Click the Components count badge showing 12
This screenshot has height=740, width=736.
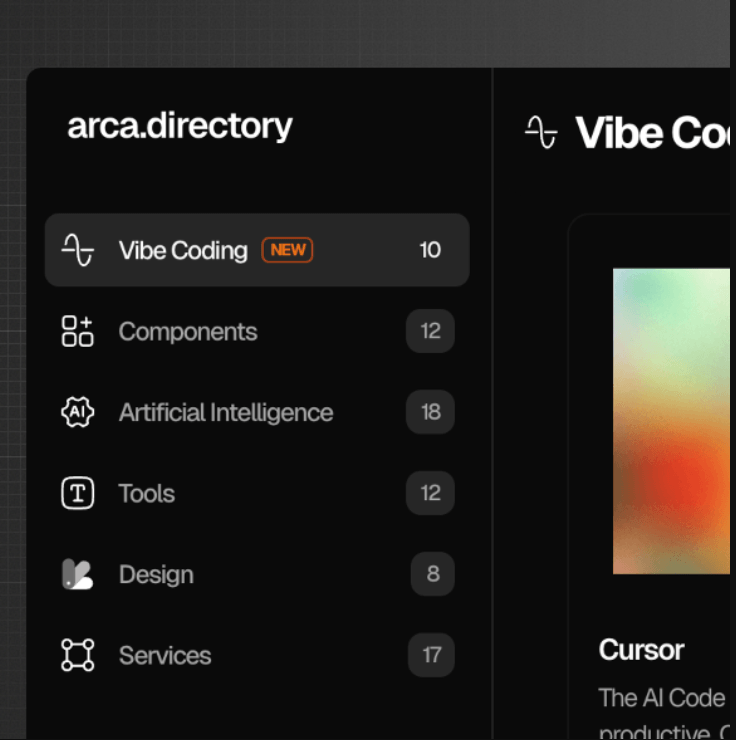pos(430,331)
